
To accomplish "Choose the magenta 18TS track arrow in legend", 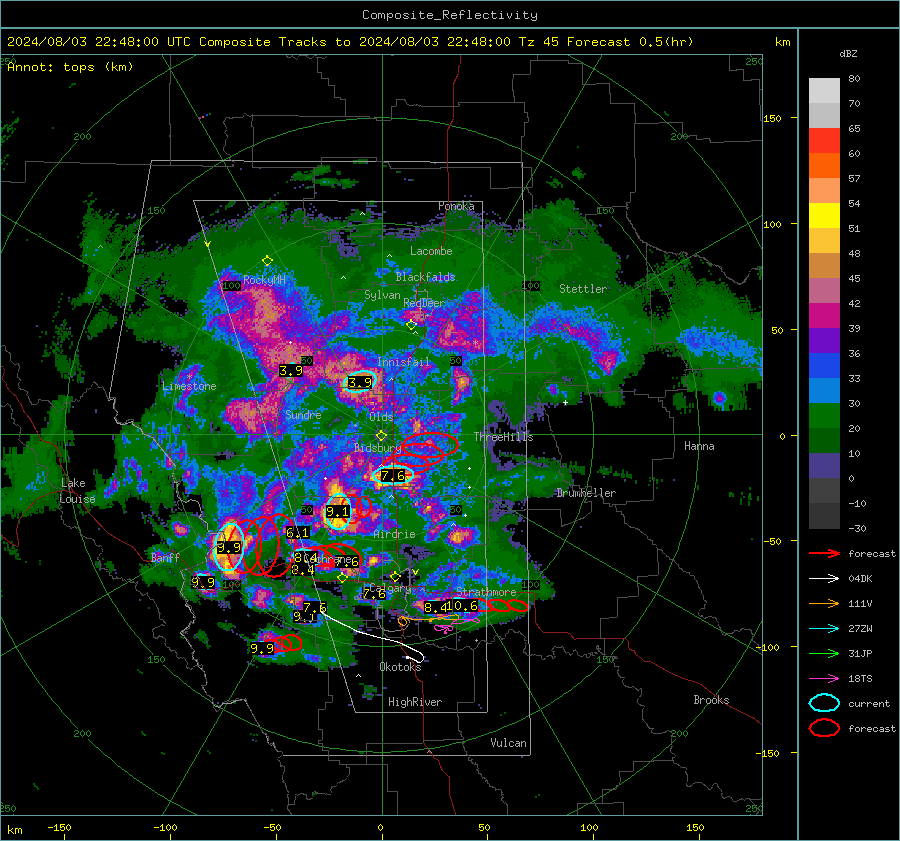I will (x=824, y=679).
